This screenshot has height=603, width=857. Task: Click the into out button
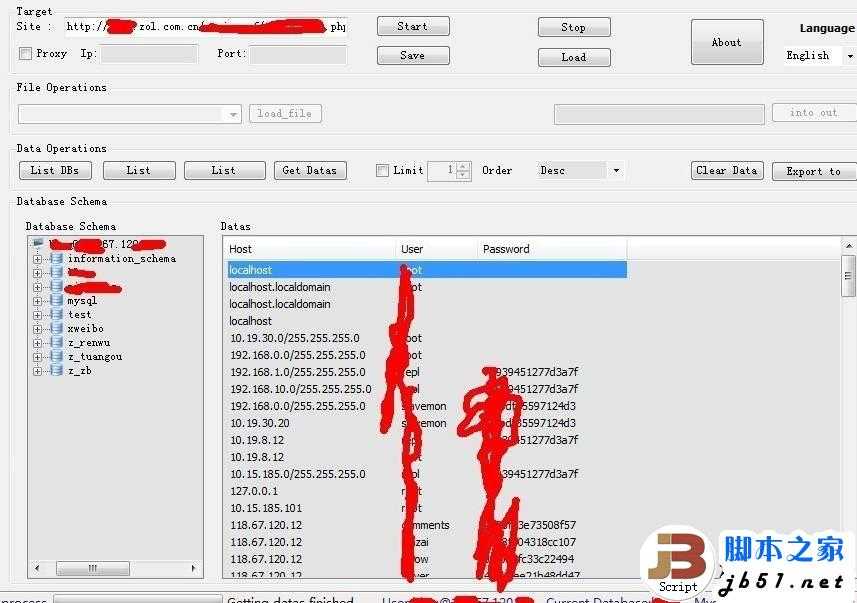point(814,113)
